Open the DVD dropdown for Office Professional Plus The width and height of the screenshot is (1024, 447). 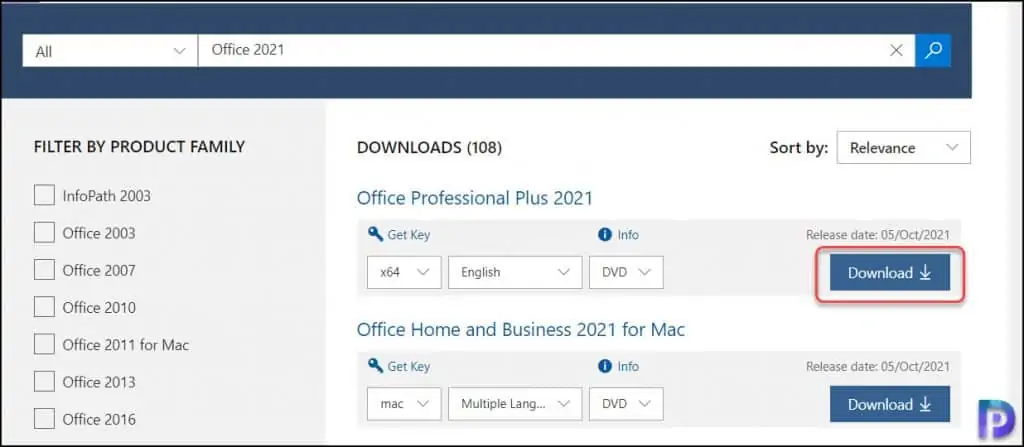[626, 273]
